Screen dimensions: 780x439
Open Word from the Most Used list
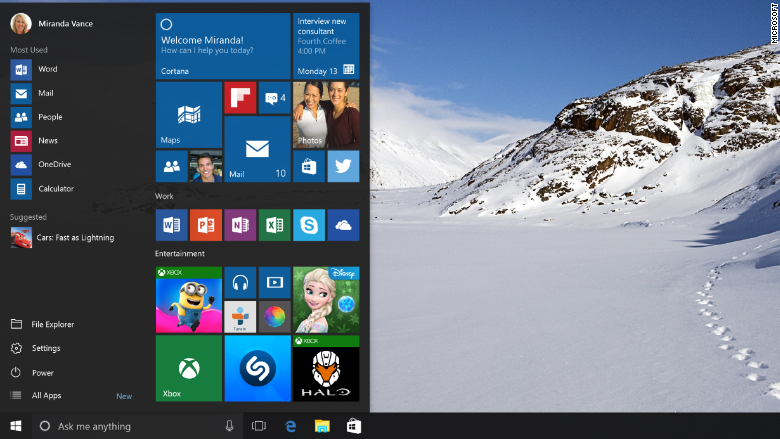tap(35, 70)
